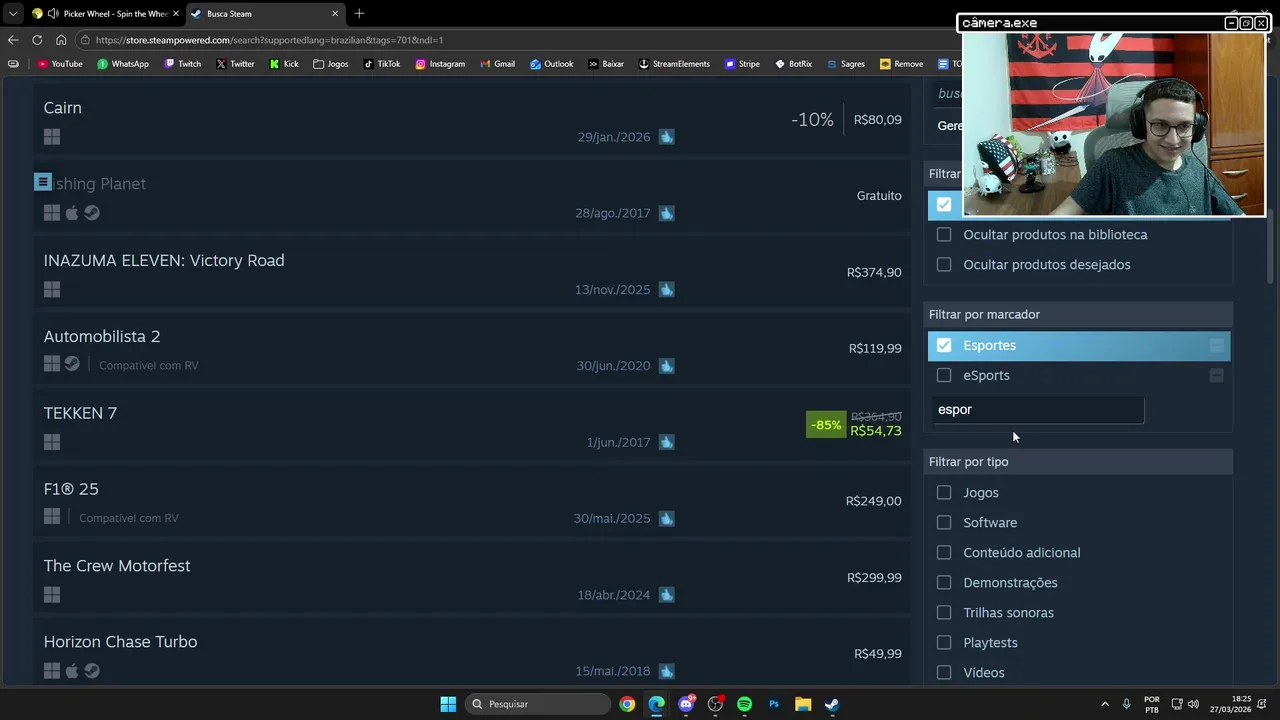The width and height of the screenshot is (1280, 720).
Task: Exclude the eSports tag with minus button
Action: click(1216, 375)
